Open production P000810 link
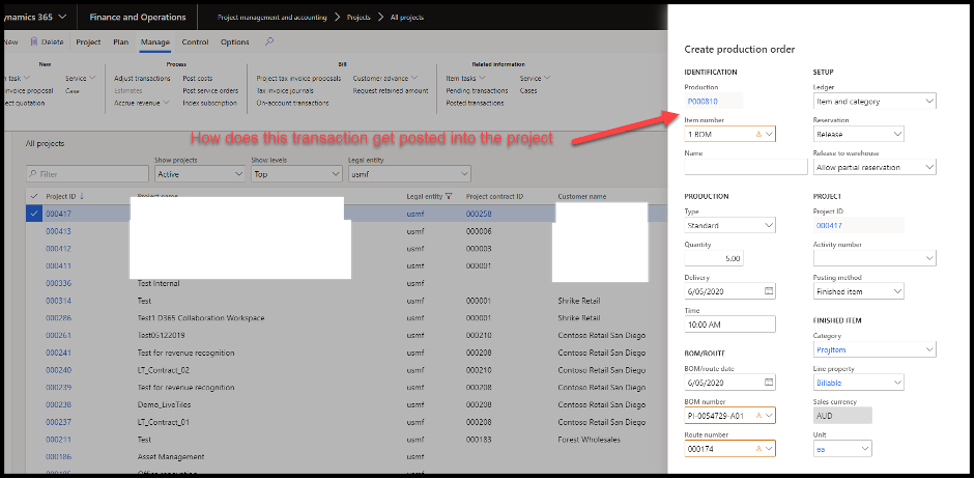 [x=703, y=101]
